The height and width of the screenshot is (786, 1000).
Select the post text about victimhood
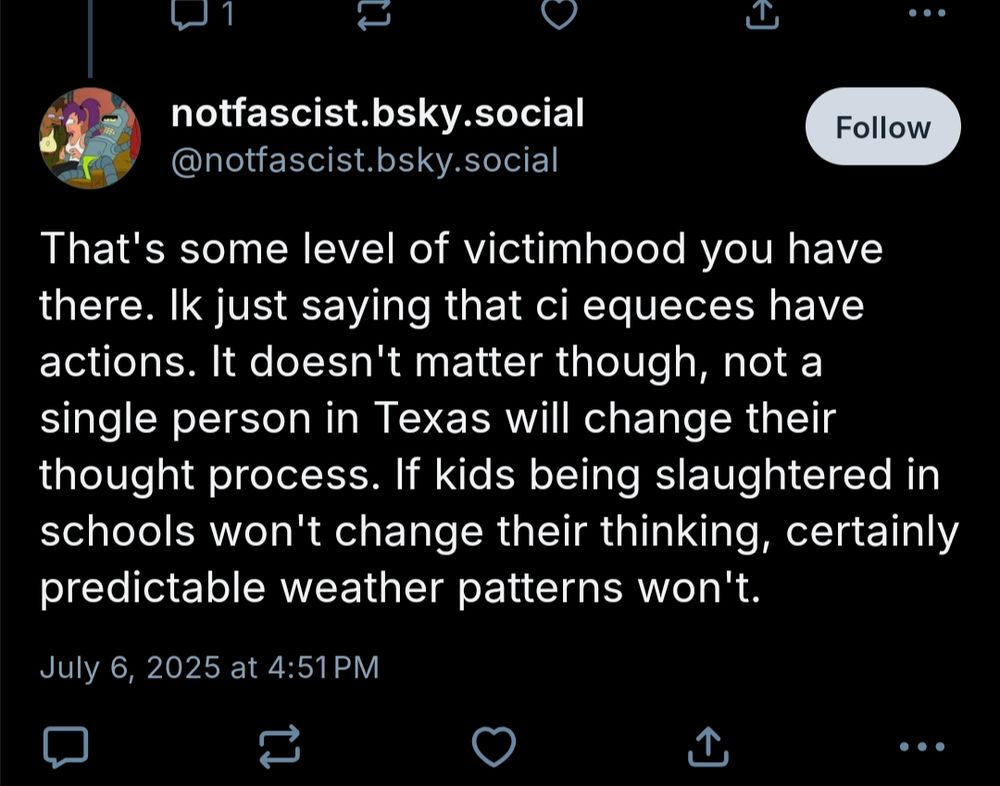pyautogui.click(x=499, y=417)
